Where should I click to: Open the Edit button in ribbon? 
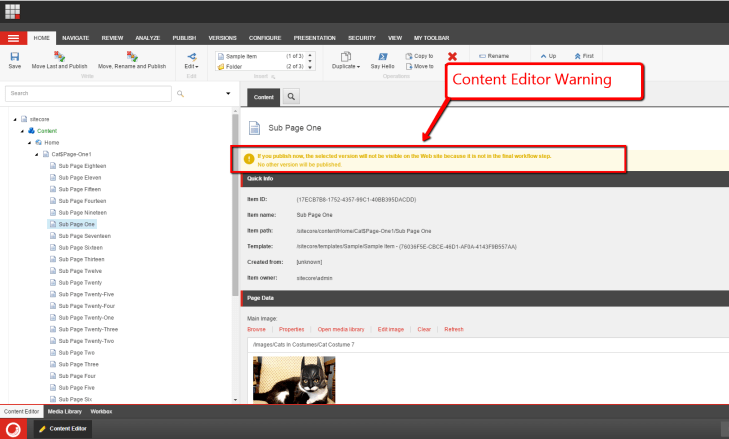pyautogui.click(x=192, y=61)
